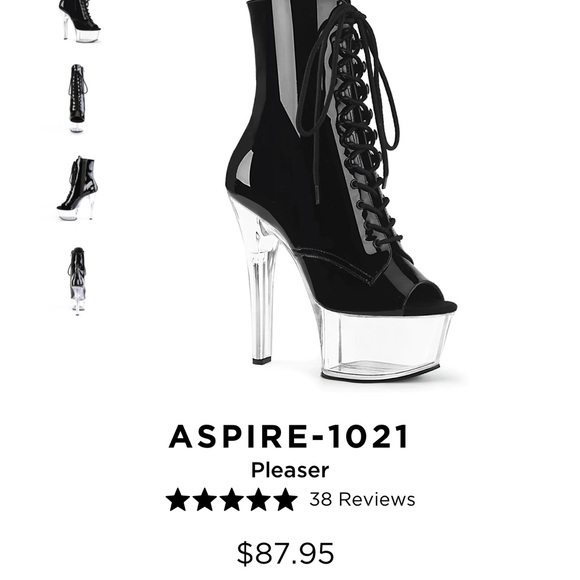This screenshot has height=580, width=580.
Task: Select the back-view boot thumbnail
Action: point(77,281)
